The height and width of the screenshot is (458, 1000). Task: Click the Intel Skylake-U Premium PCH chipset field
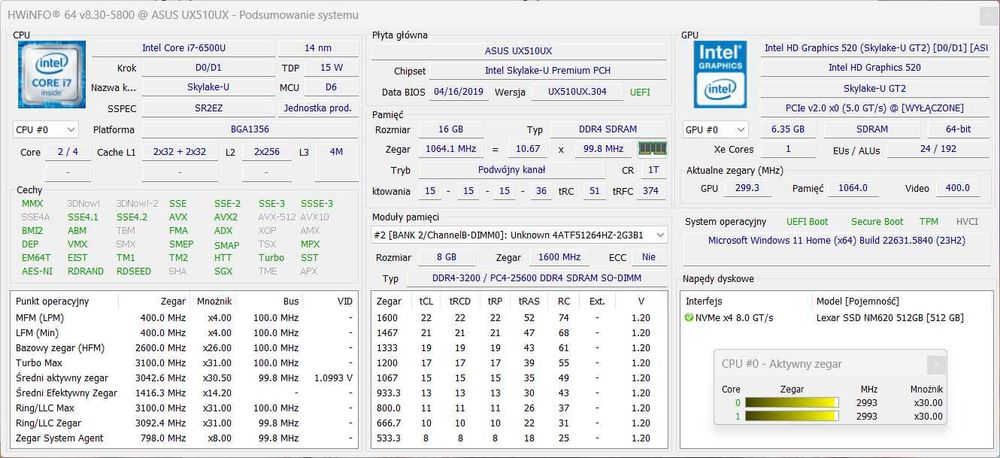coord(548,71)
